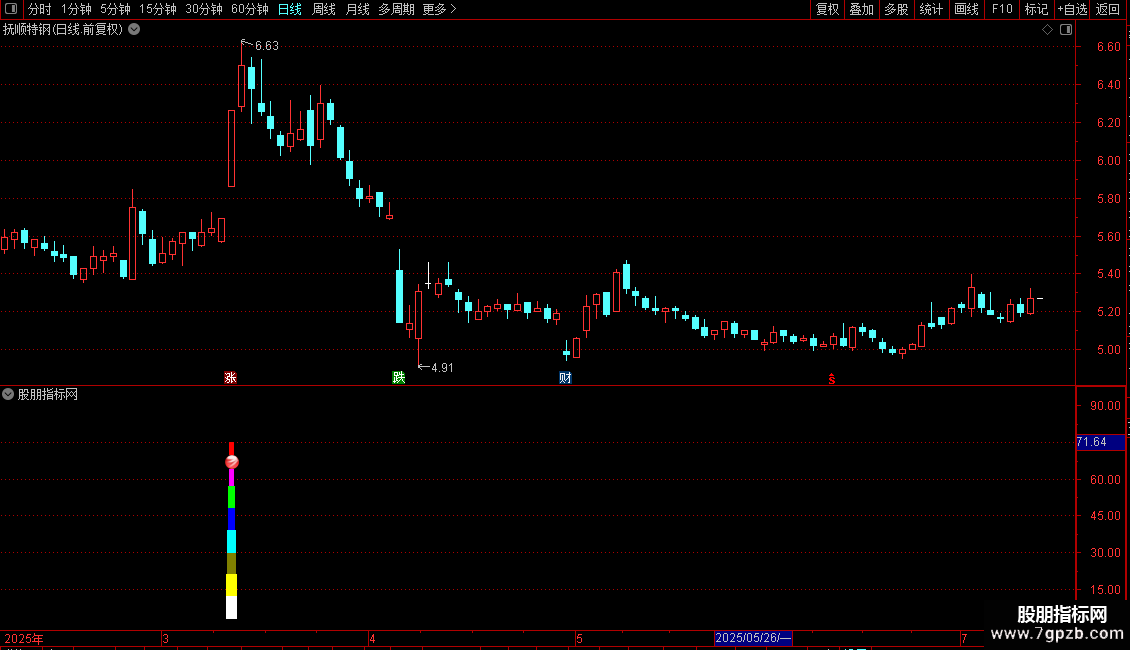Click the 统计 statistics button

(930, 9)
